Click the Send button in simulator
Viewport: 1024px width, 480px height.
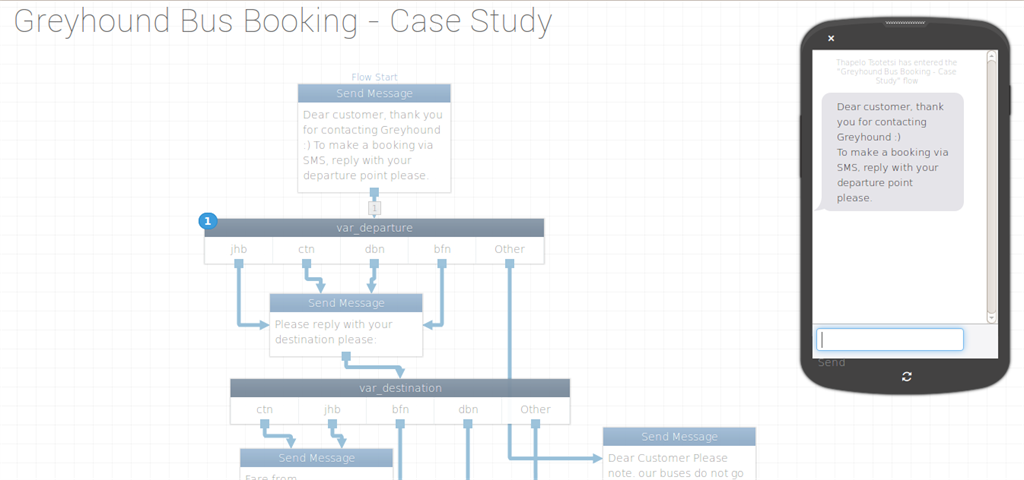[x=831, y=362]
